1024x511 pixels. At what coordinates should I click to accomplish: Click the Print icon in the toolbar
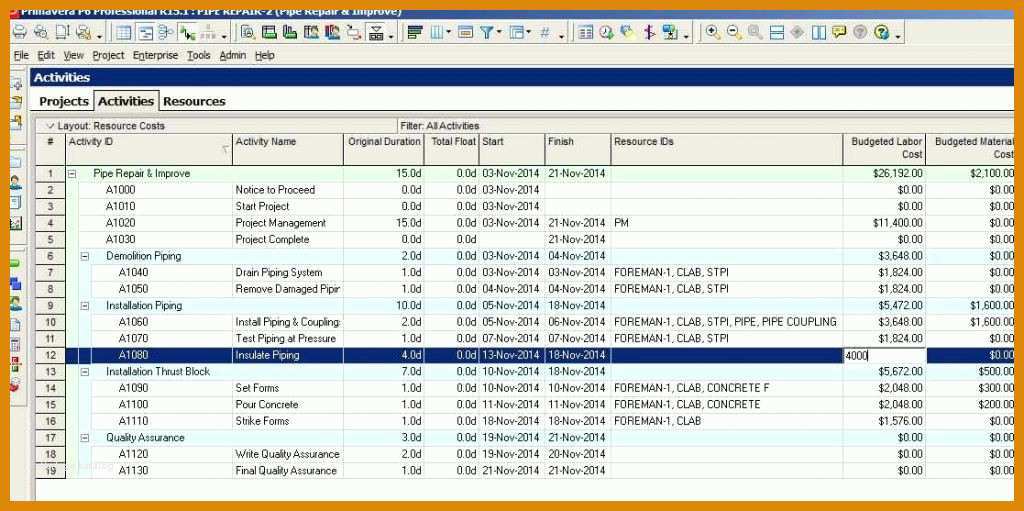[20, 32]
